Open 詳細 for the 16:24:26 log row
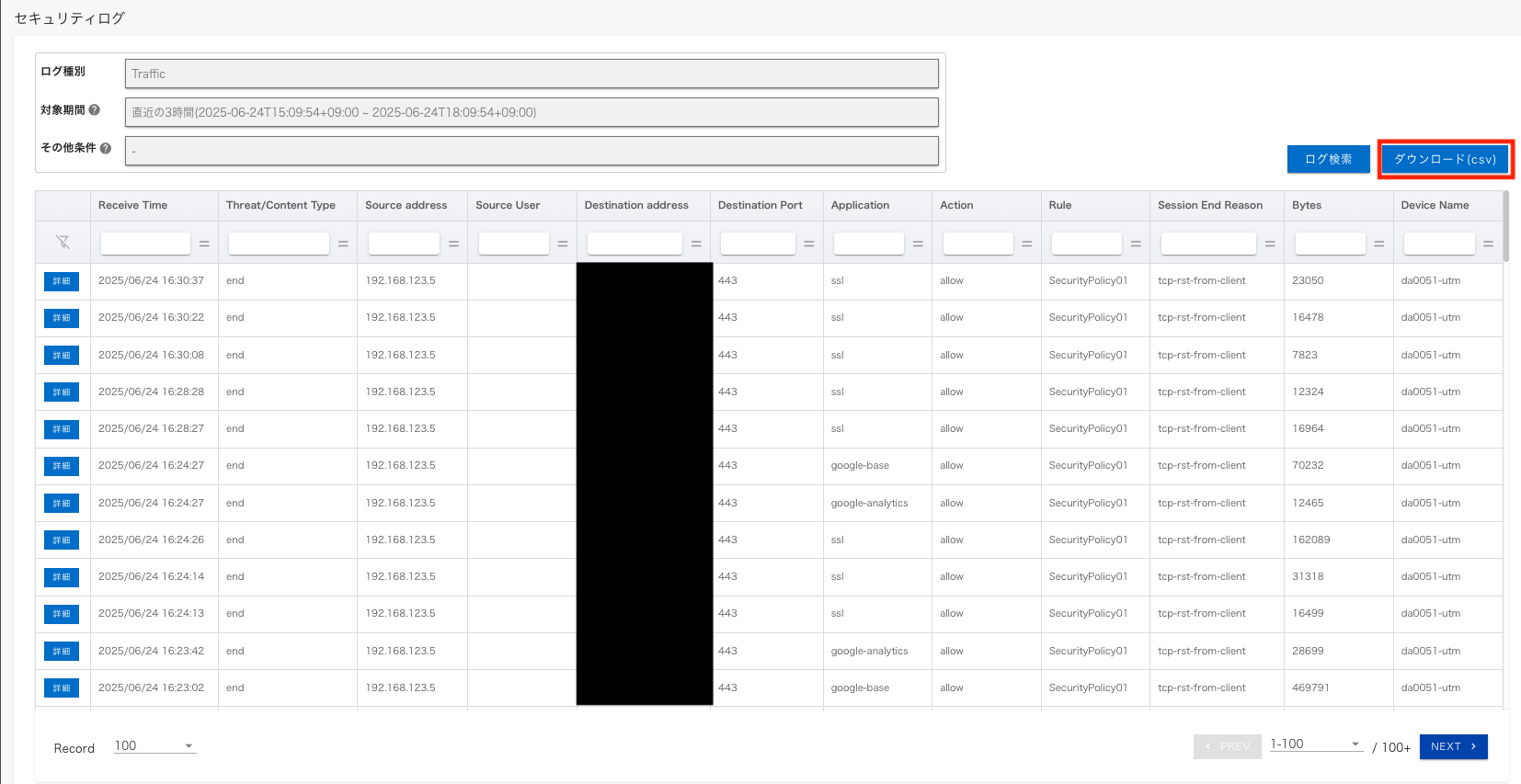This screenshot has height=784, width=1521. 62,540
